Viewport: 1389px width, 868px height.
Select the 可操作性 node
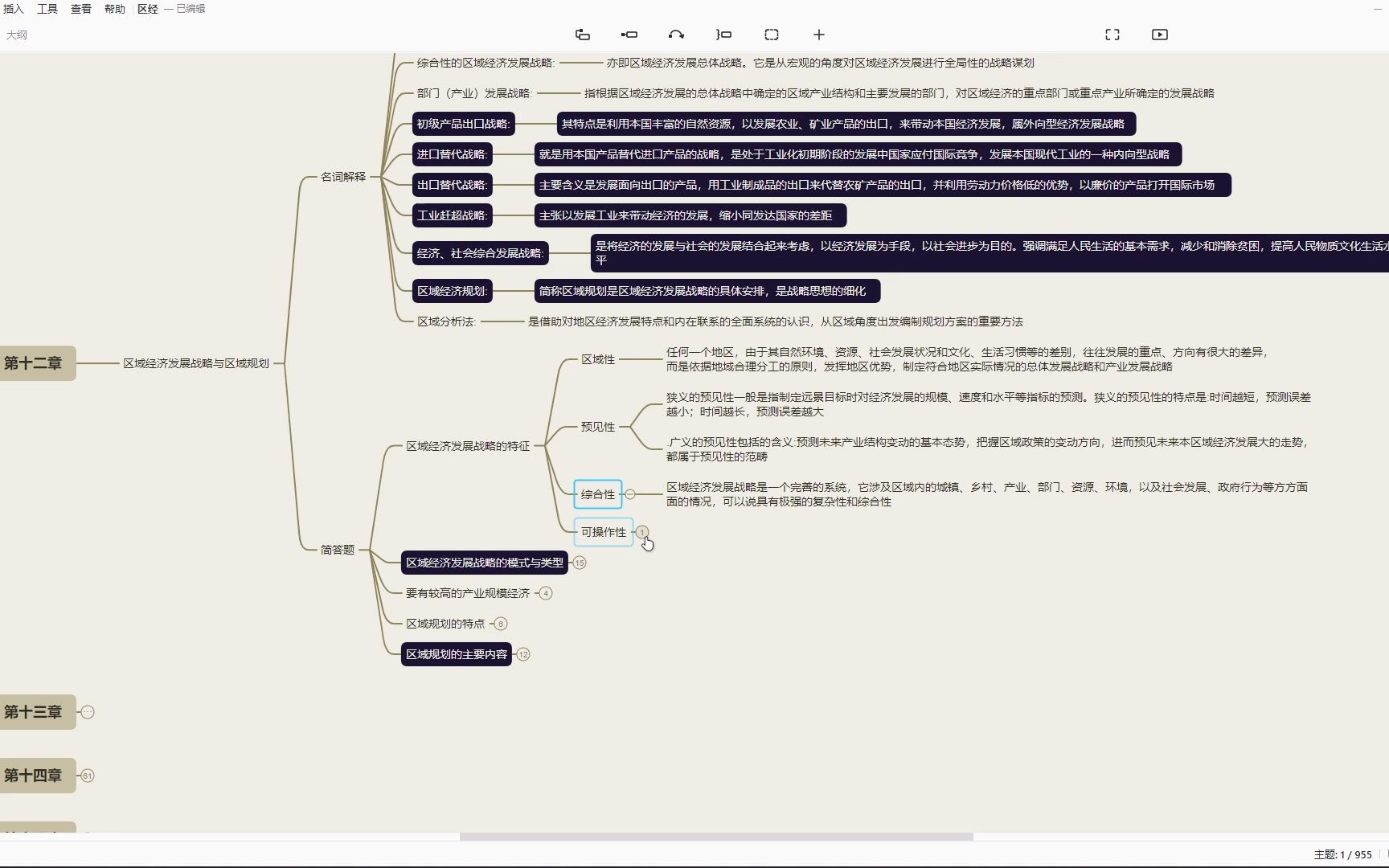604,532
